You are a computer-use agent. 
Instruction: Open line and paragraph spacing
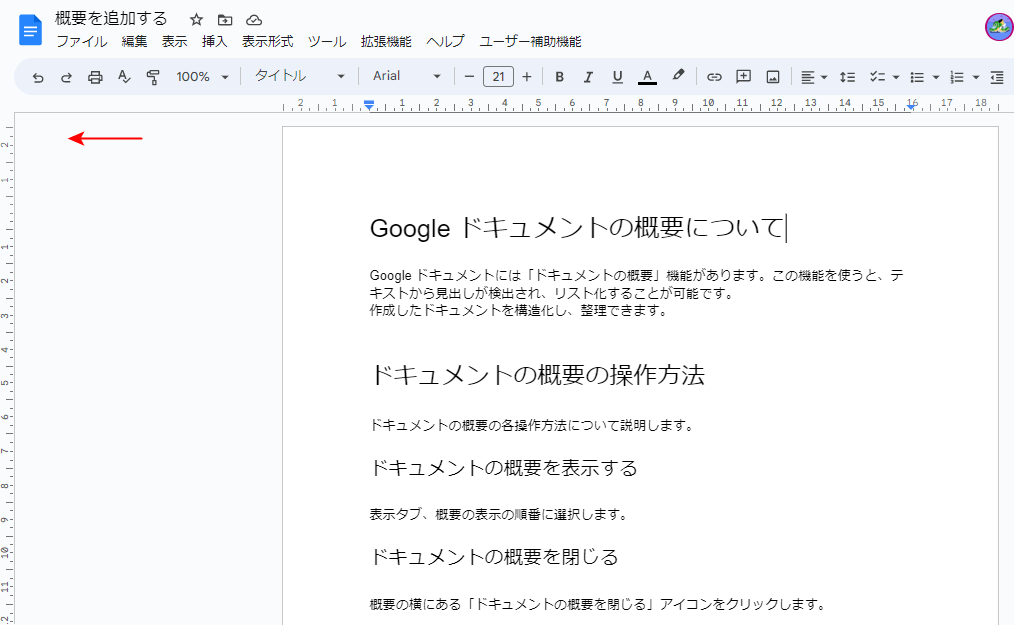847,77
